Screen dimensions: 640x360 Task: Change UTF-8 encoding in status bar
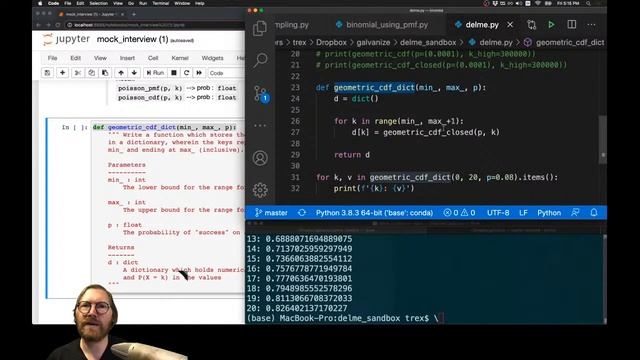tap(498, 213)
